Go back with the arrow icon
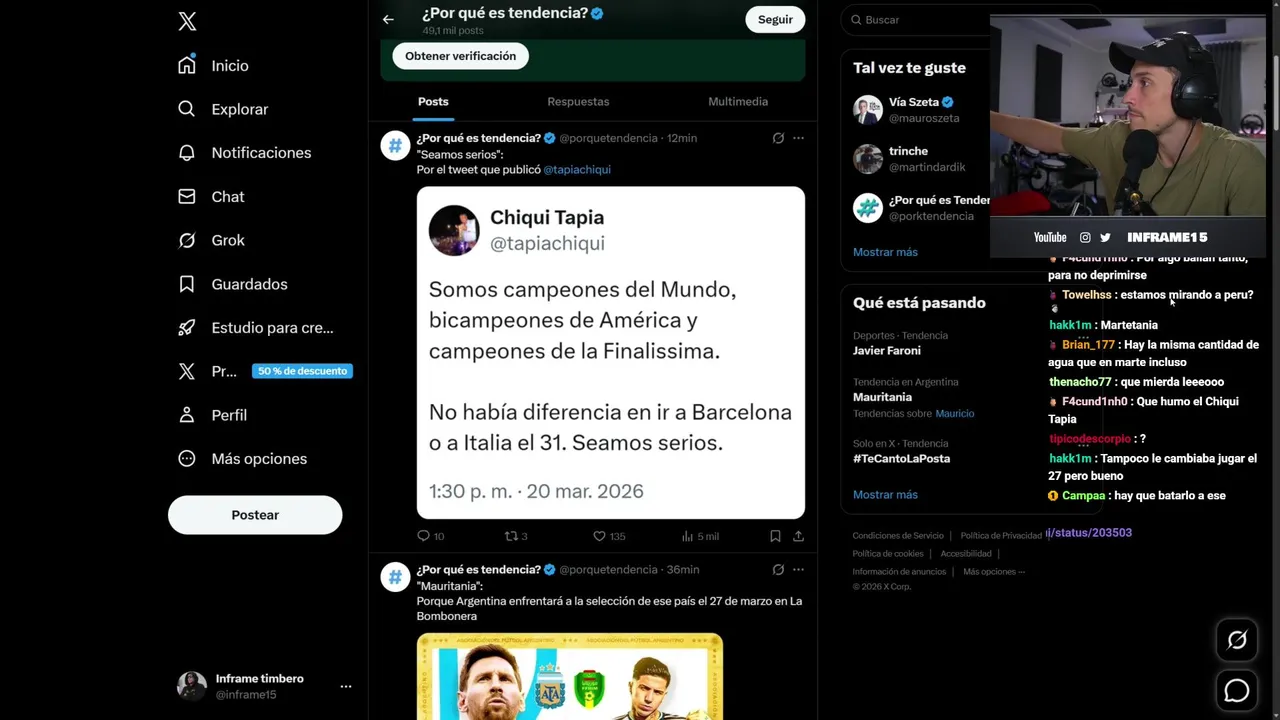 tap(388, 19)
